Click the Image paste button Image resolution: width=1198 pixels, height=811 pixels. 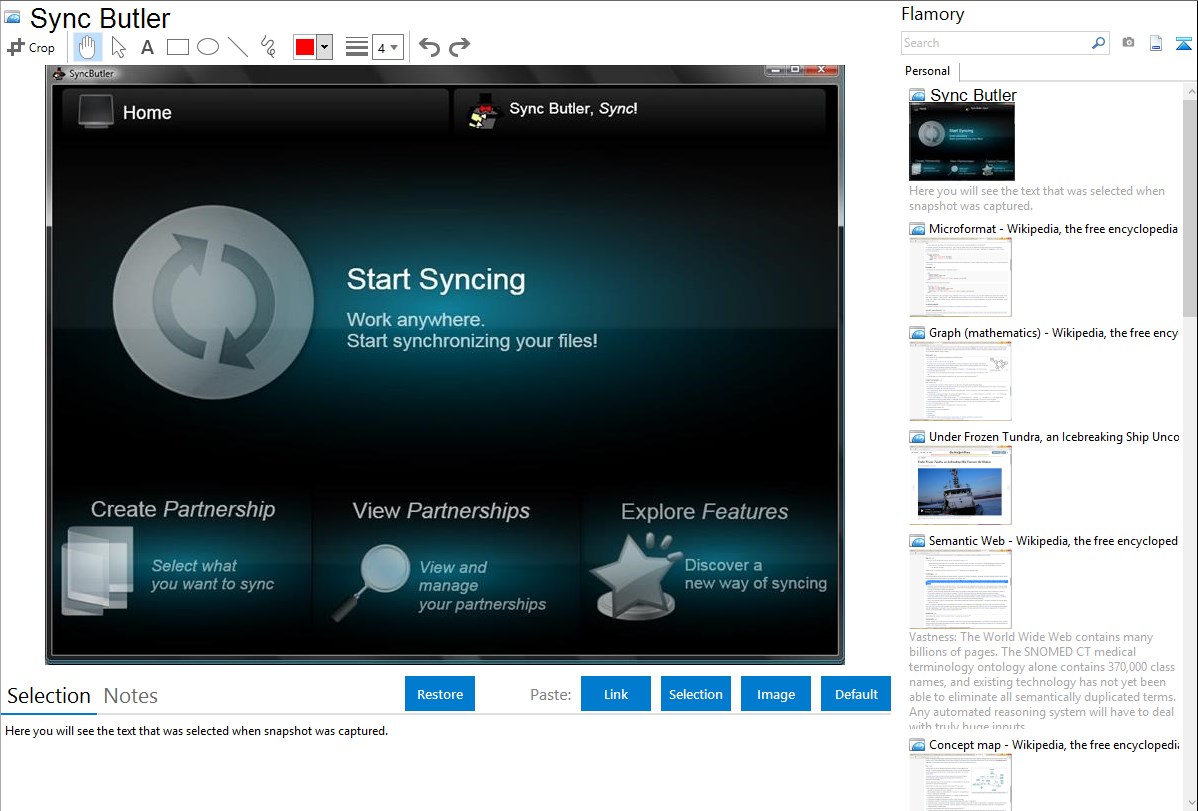[776, 694]
